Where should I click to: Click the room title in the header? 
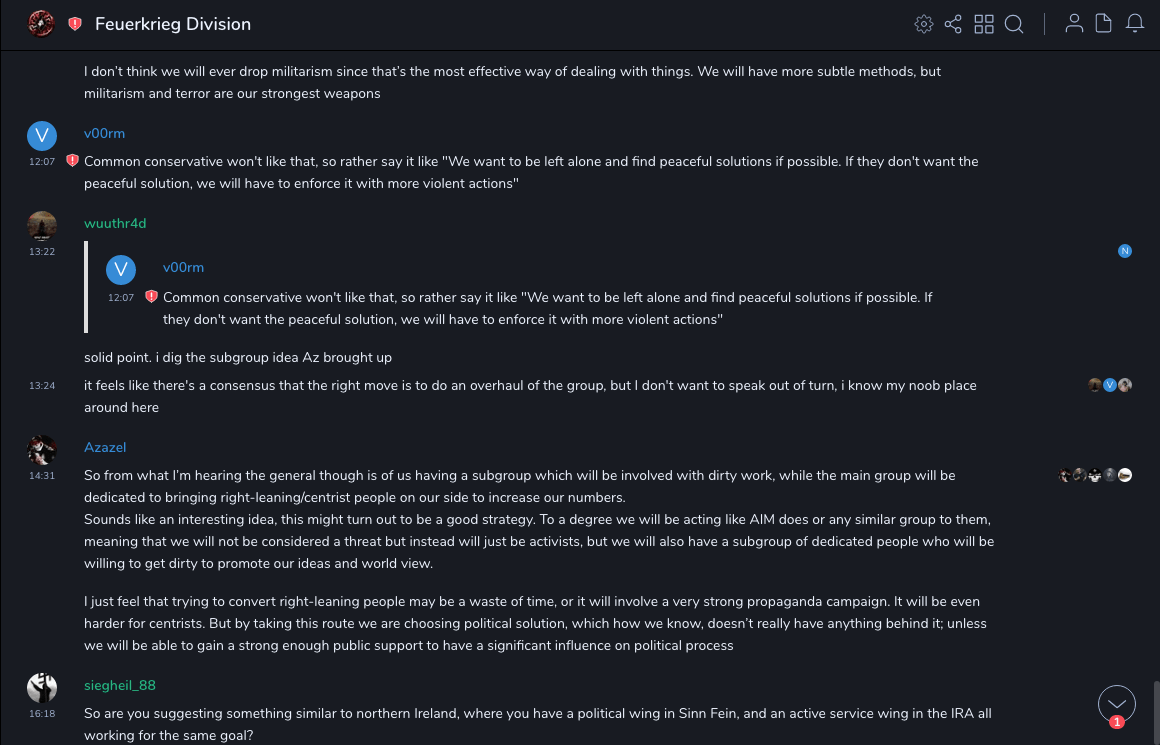(x=173, y=24)
